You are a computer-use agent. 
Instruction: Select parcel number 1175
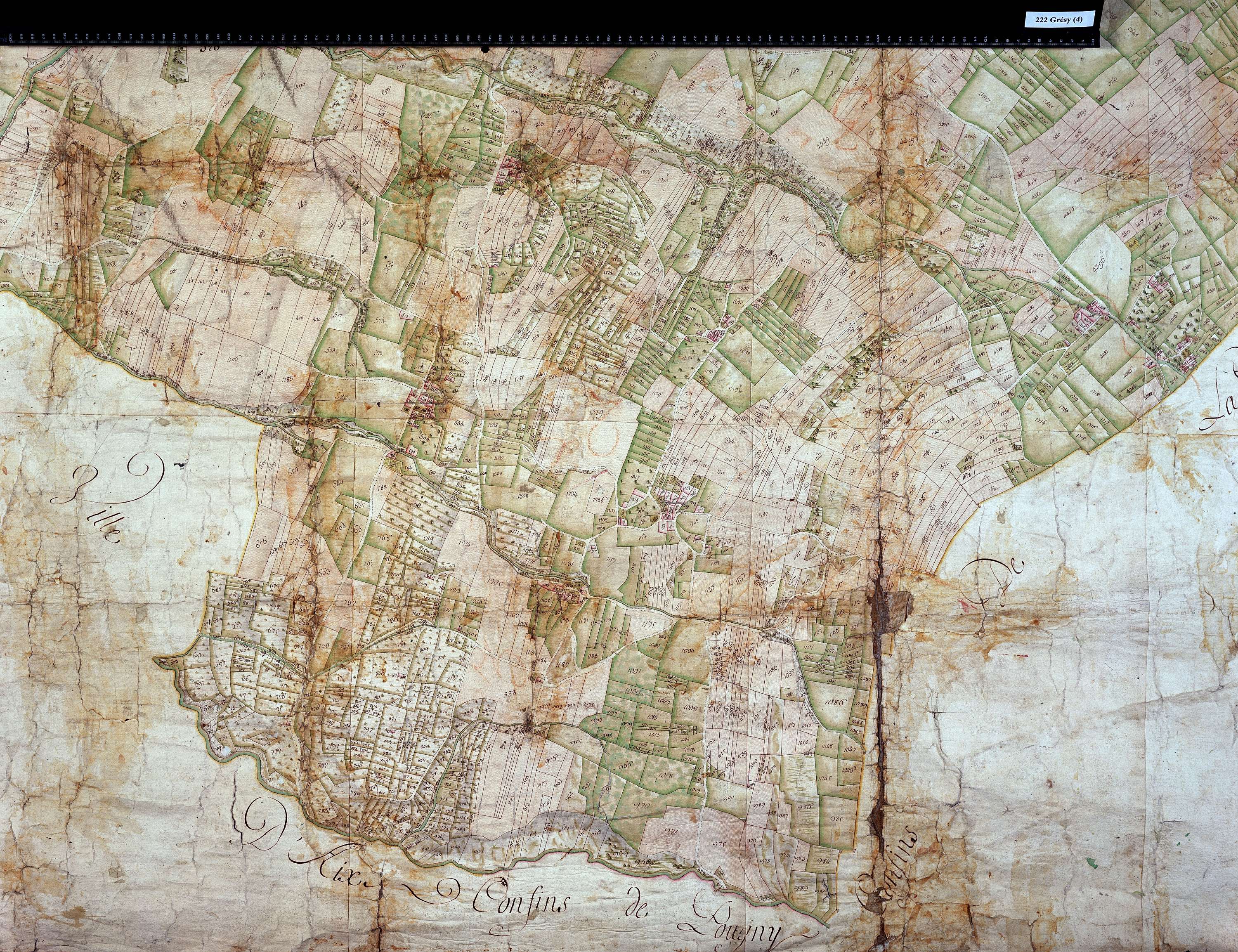(649, 624)
